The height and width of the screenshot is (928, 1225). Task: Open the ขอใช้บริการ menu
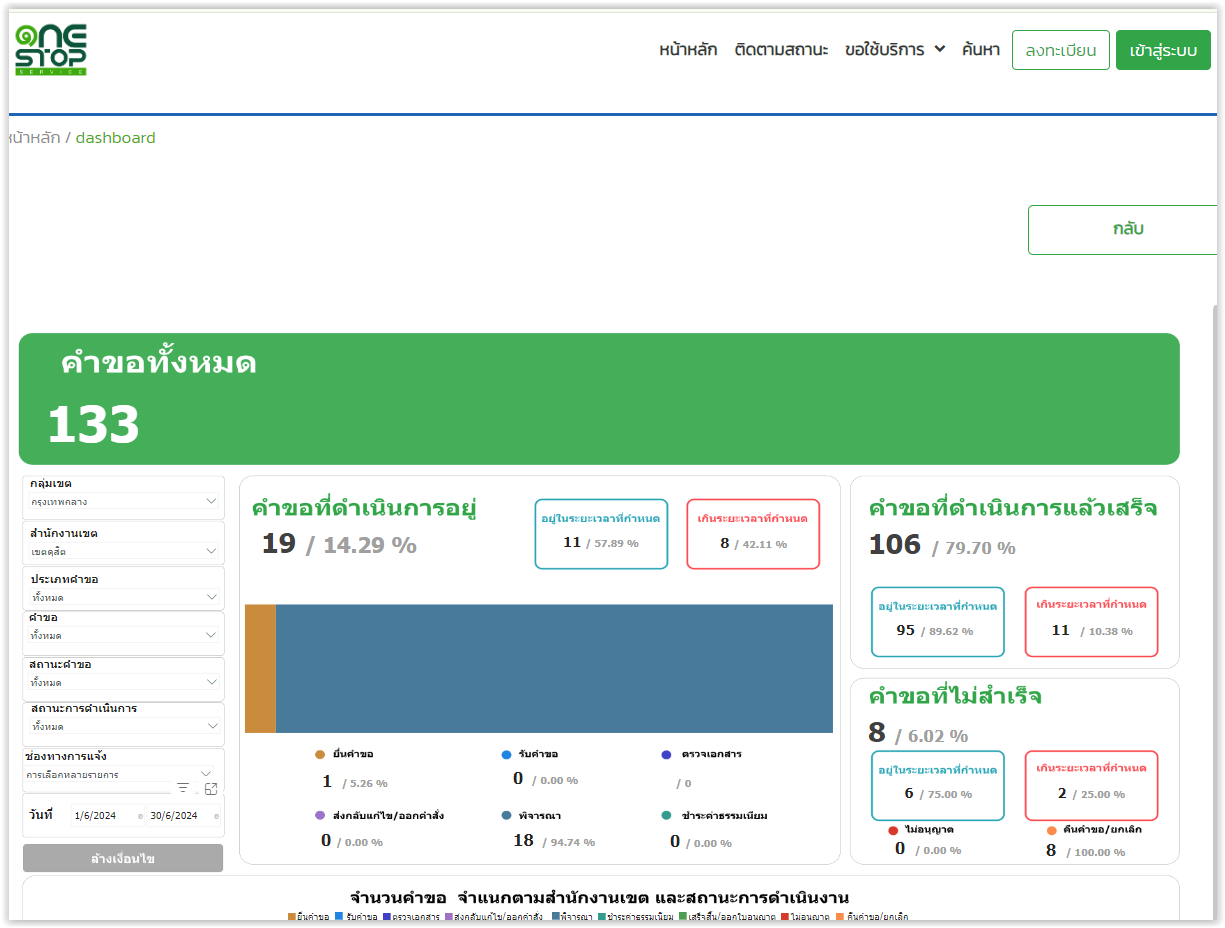(x=894, y=50)
